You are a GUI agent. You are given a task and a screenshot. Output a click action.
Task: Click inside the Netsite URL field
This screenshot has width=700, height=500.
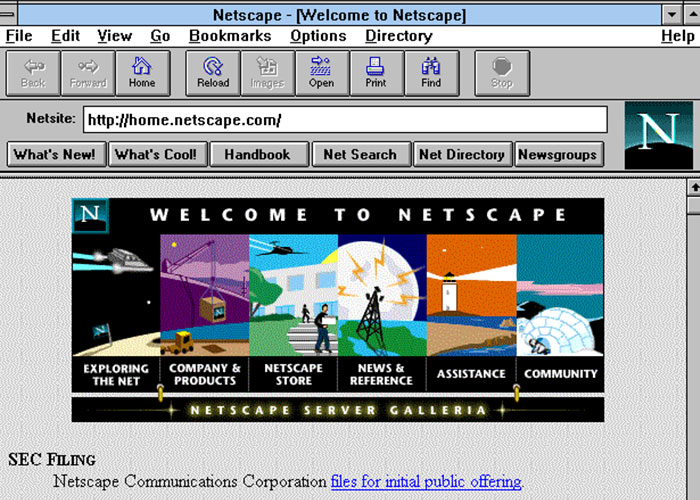coord(345,121)
